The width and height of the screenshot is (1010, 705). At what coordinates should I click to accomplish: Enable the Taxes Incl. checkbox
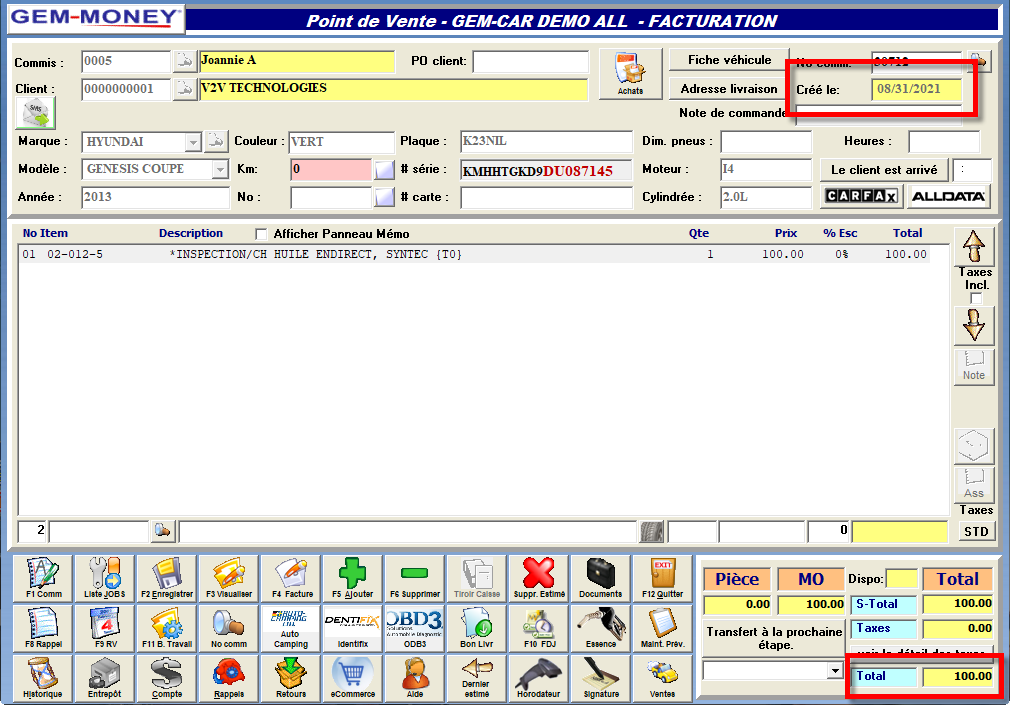click(976, 298)
